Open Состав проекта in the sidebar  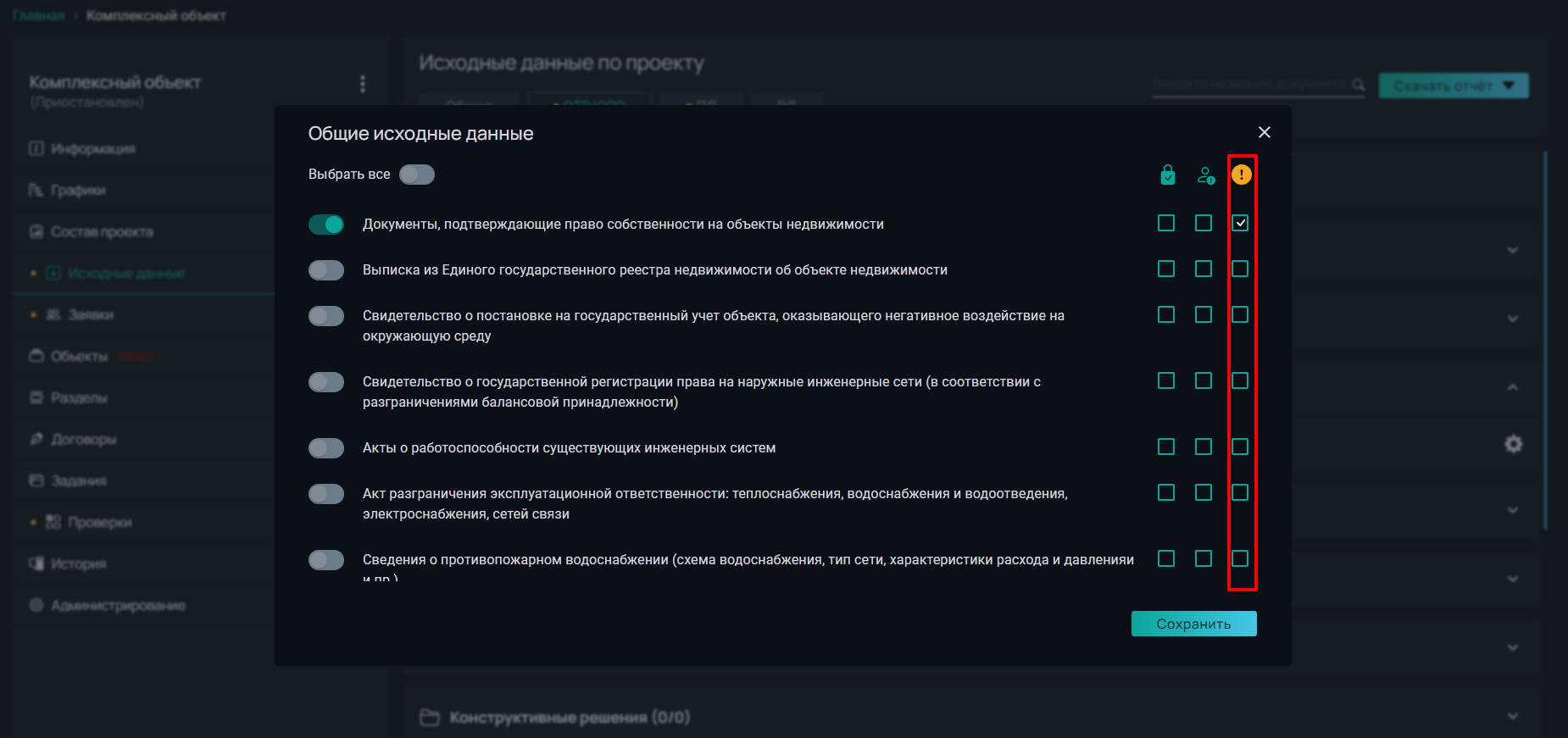[102, 231]
